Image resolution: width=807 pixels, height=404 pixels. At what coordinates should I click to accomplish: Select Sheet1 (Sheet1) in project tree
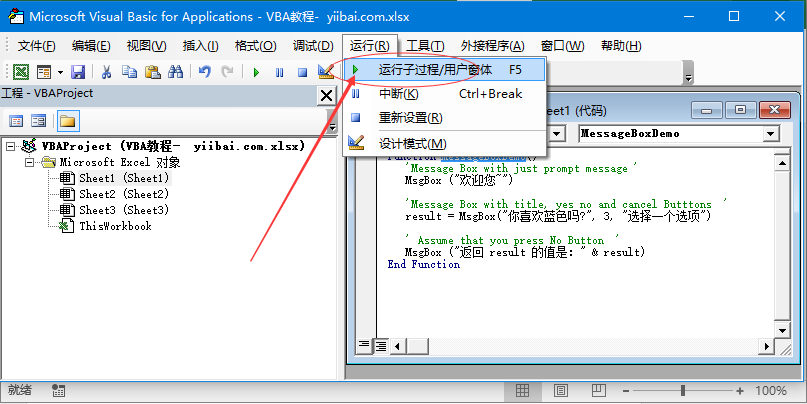coord(124,179)
